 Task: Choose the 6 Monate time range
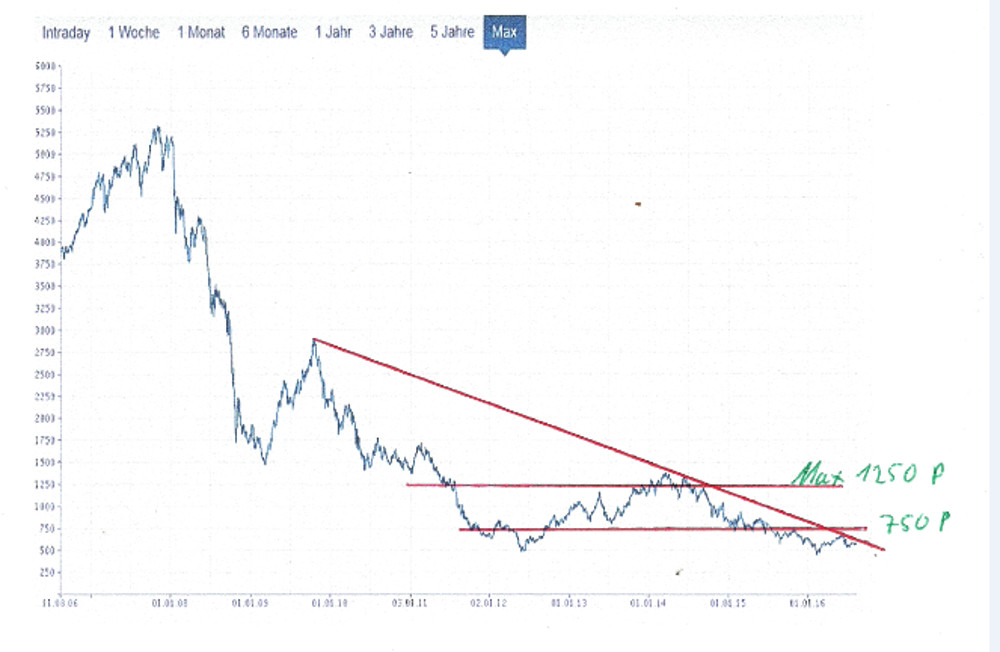(x=269, y=33)
